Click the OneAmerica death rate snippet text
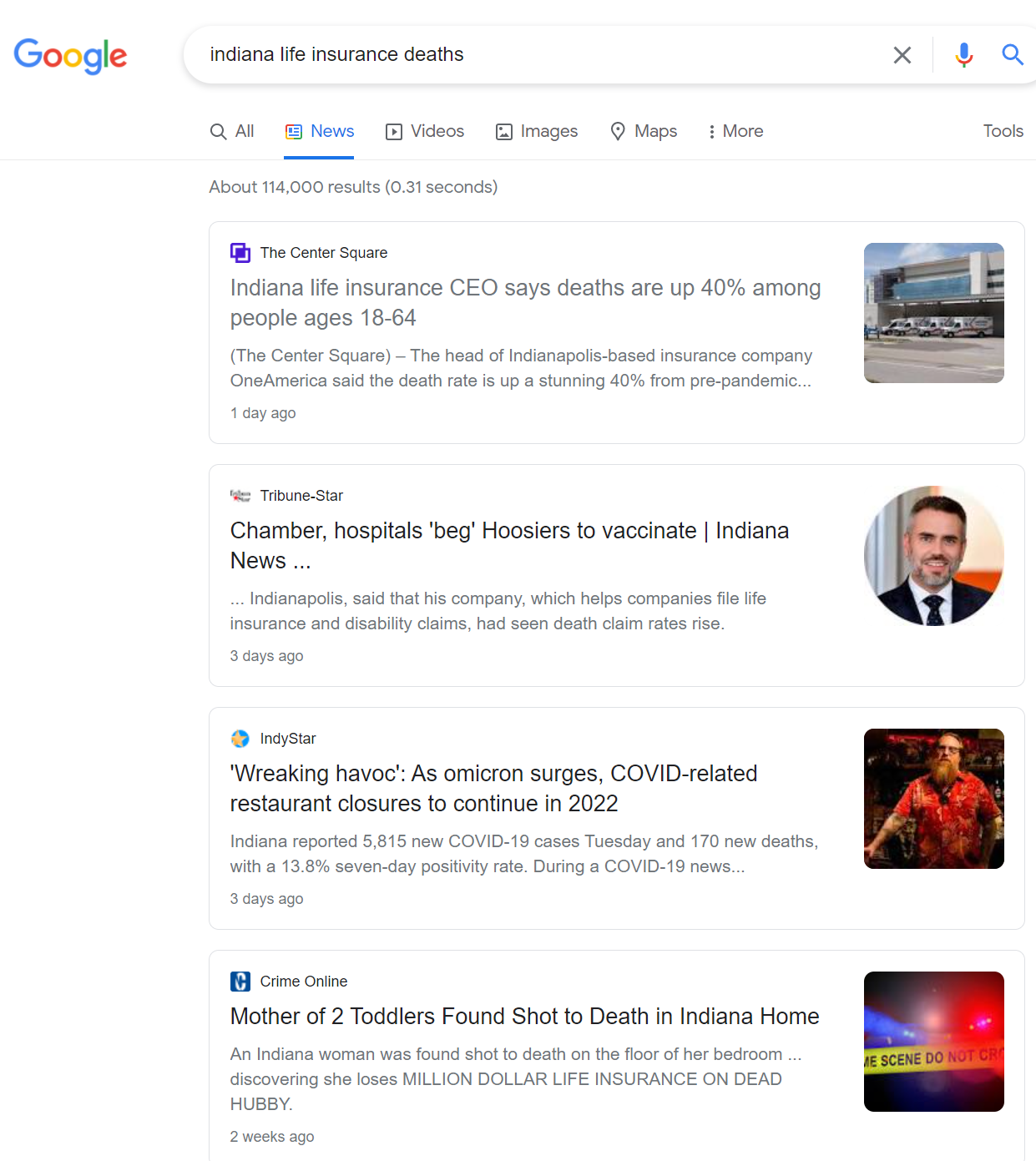The image size is (1036, 1161). point(521,368)
